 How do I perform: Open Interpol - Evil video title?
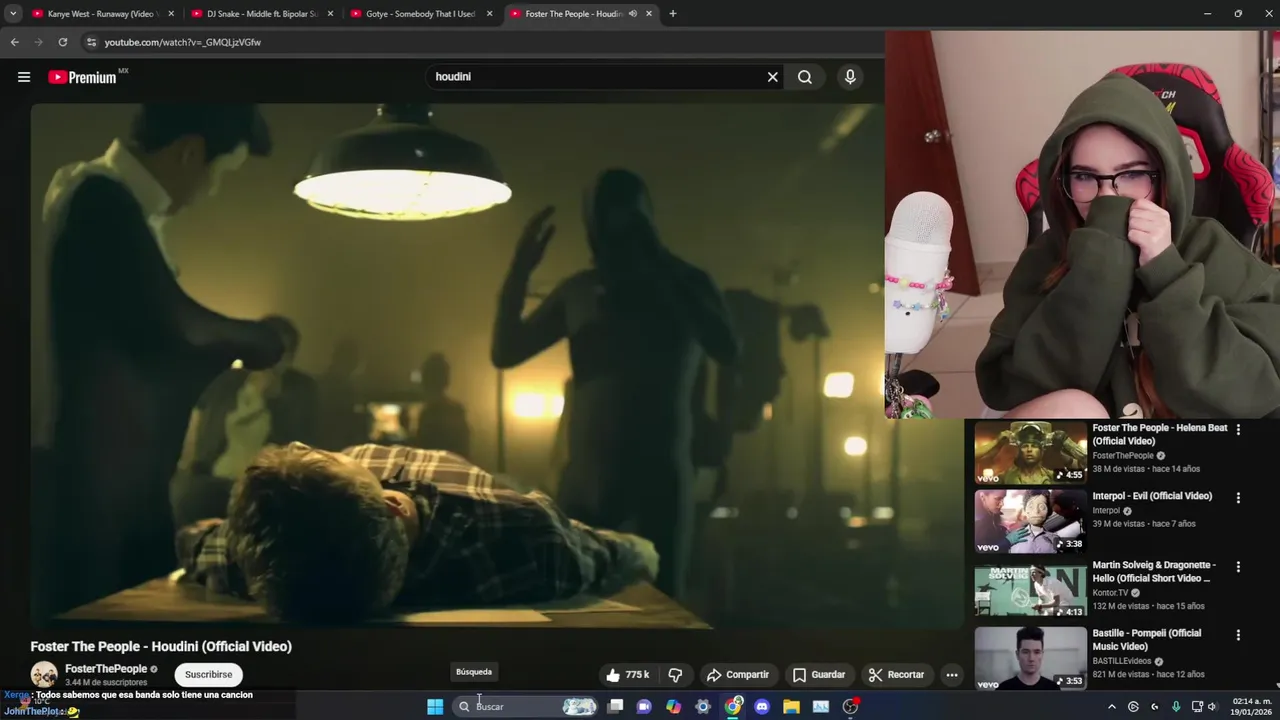pos(1152,496)
